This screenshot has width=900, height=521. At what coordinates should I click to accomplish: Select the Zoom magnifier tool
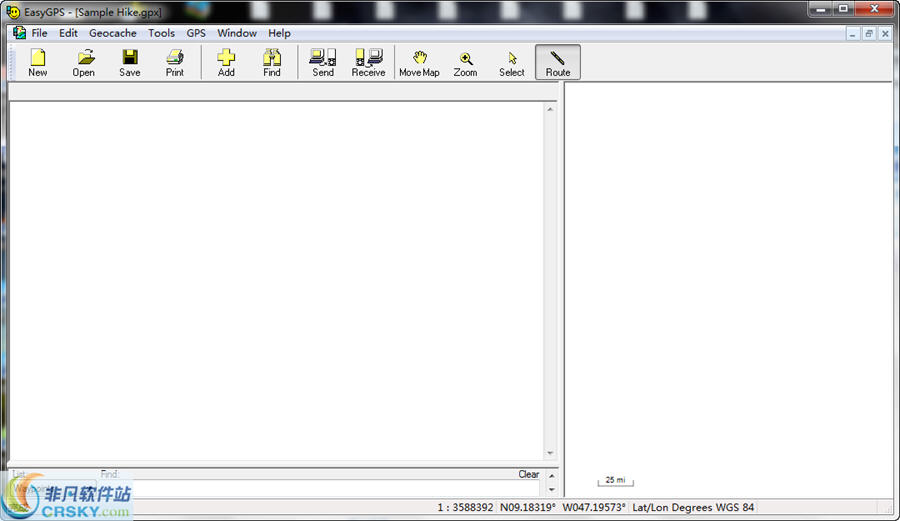(x=465, y=63)
